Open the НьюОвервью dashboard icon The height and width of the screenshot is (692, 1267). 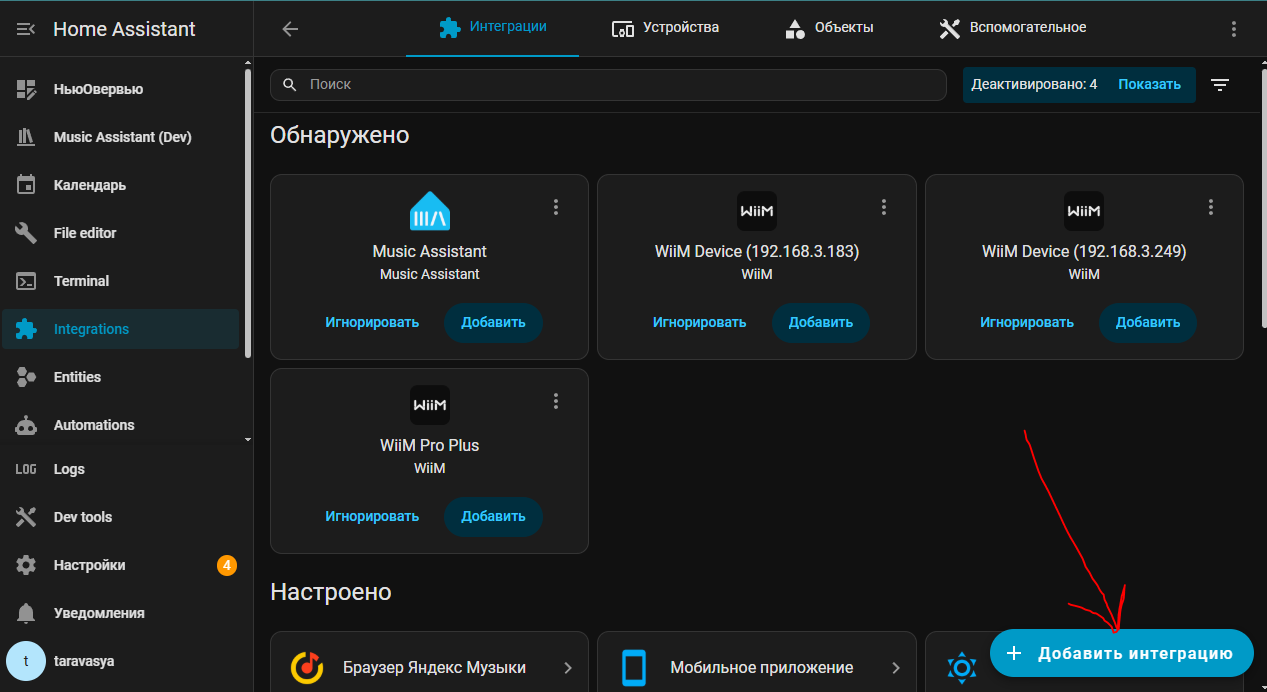26,89
